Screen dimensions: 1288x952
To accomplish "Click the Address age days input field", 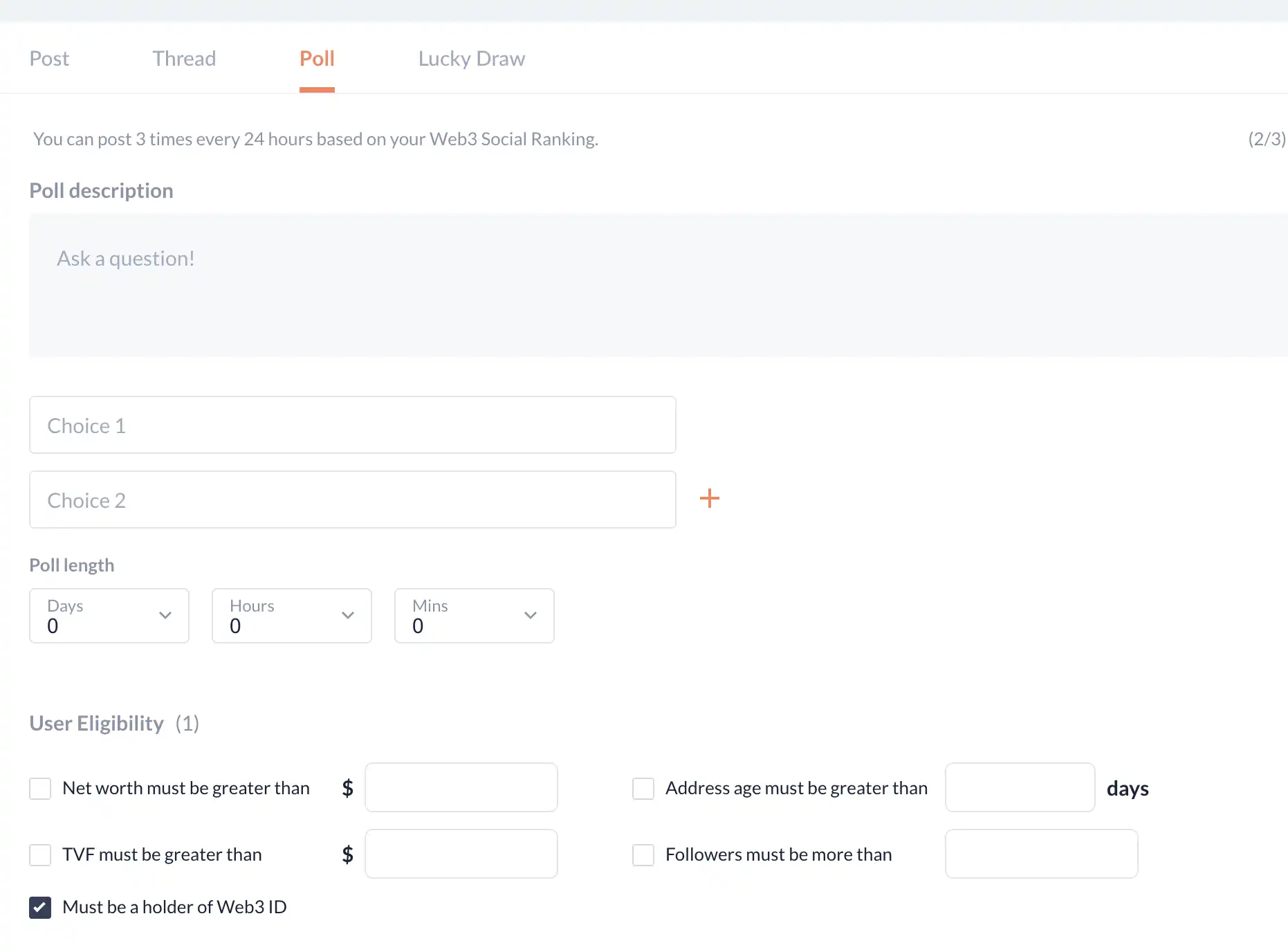I will (1020, 788).
